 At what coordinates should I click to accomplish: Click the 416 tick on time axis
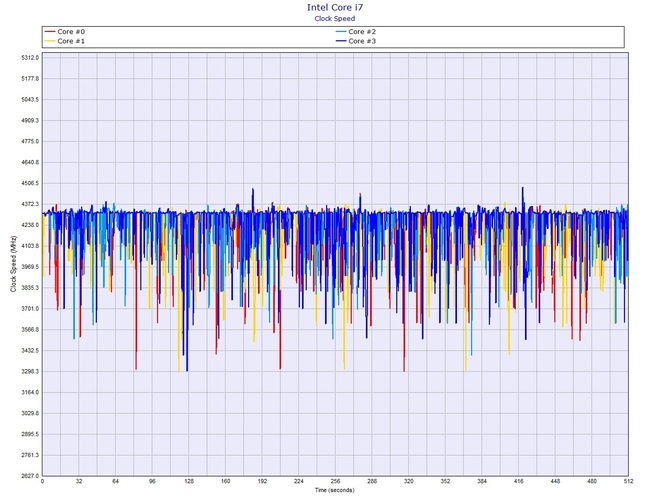pyautogui.click(x=519, y=481)
